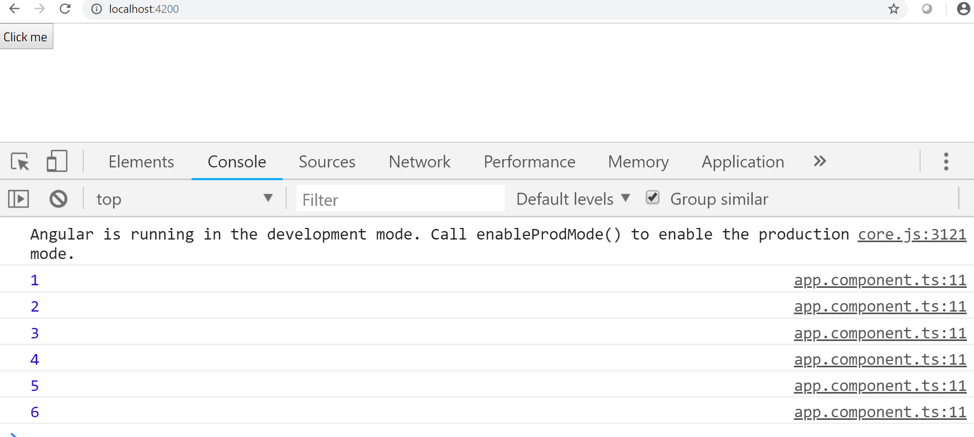Open DevTools three-dot customize menu
974x437 pixels.
pyautogui.click(x=946, y=161)
